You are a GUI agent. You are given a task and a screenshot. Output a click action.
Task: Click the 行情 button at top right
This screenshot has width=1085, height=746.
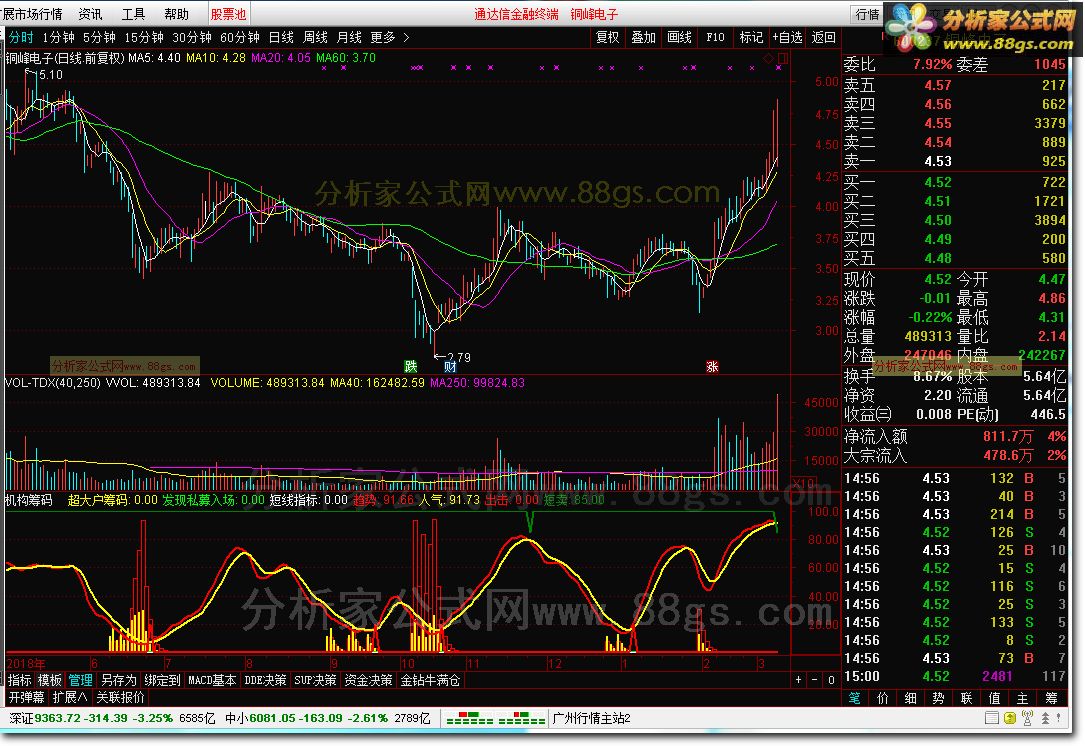pyautogui.click(x=867, y=14)
